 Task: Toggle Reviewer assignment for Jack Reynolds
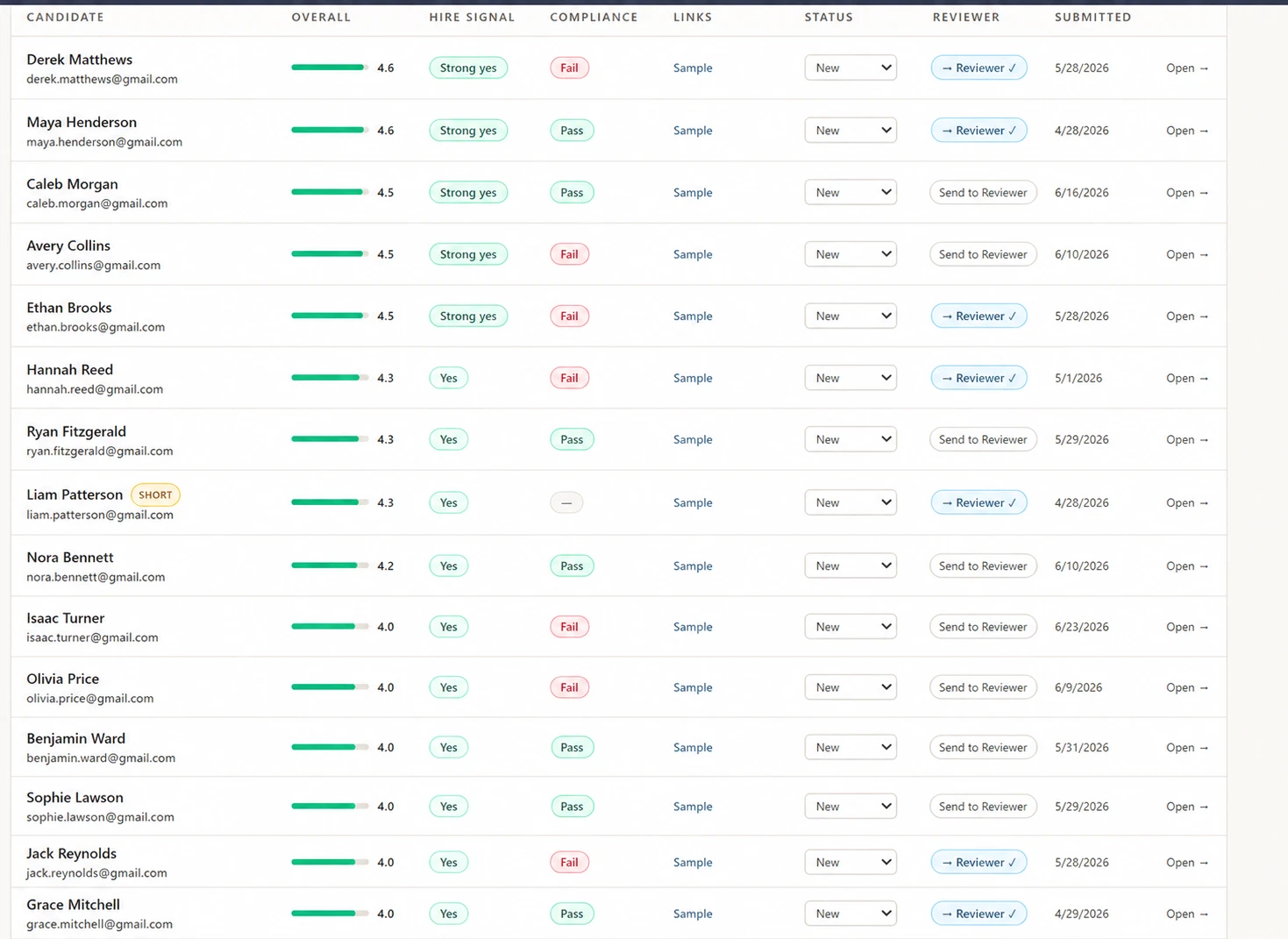click(x=978, y=862)
